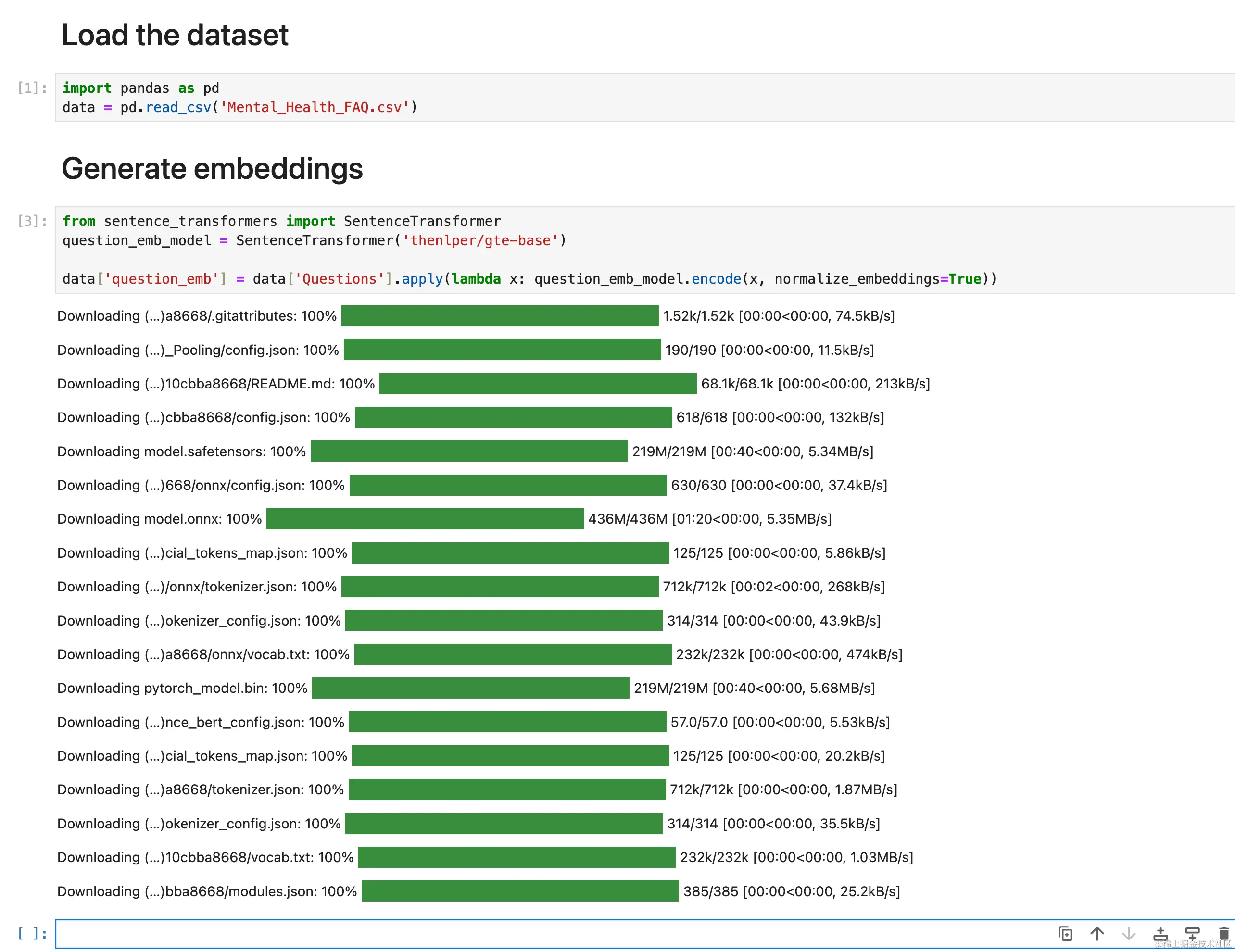Move the active cell down

point(1128,933)
